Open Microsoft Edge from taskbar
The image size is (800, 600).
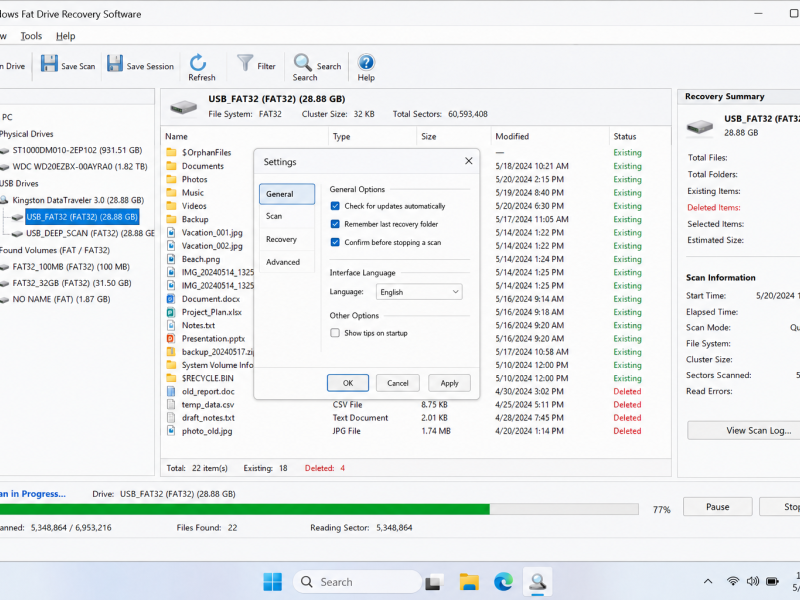(x=503, y=582)
